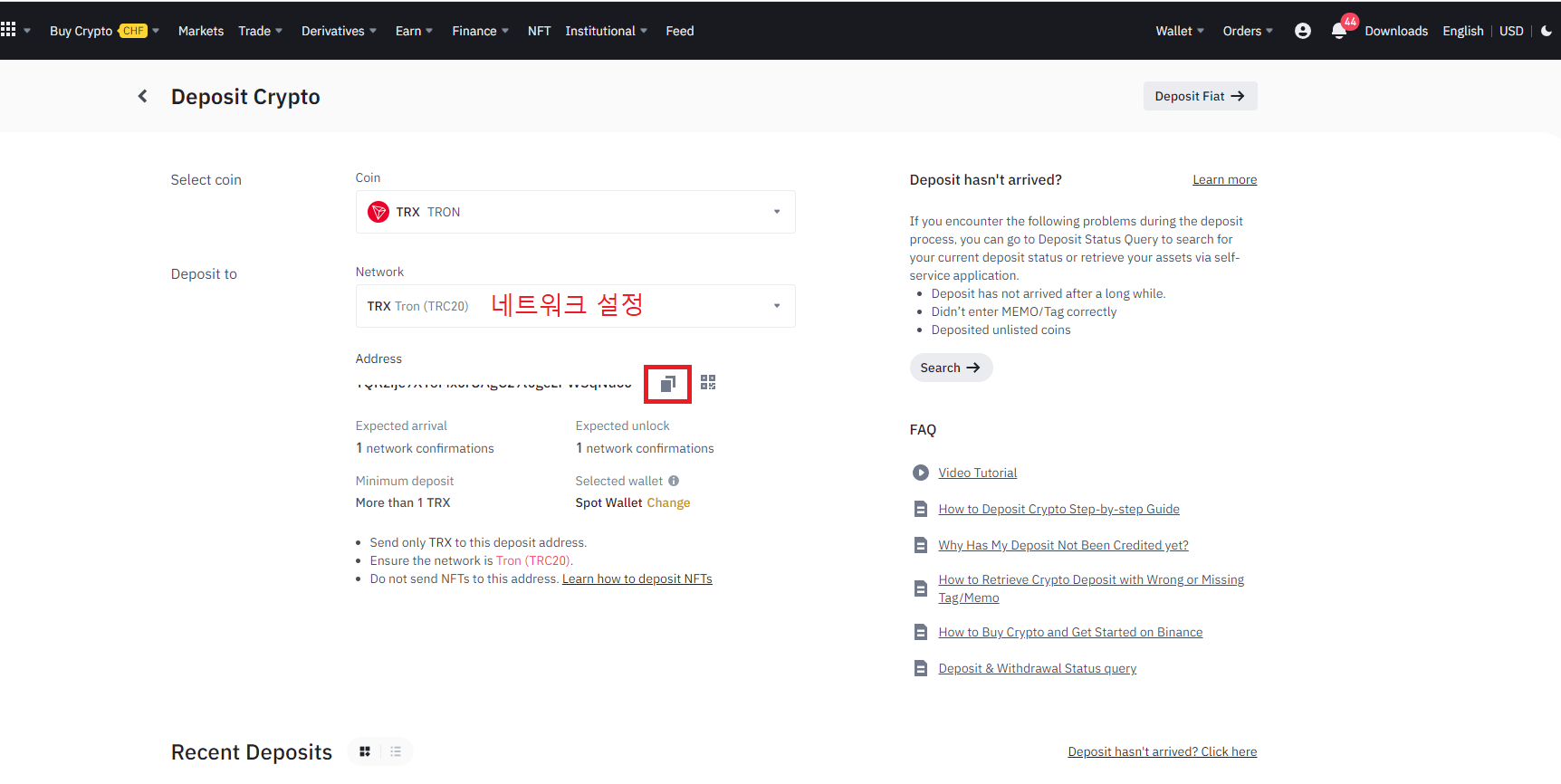The image size is (1561, 784).
Task: Expand the Finance menu
Action: coord(481,31)
